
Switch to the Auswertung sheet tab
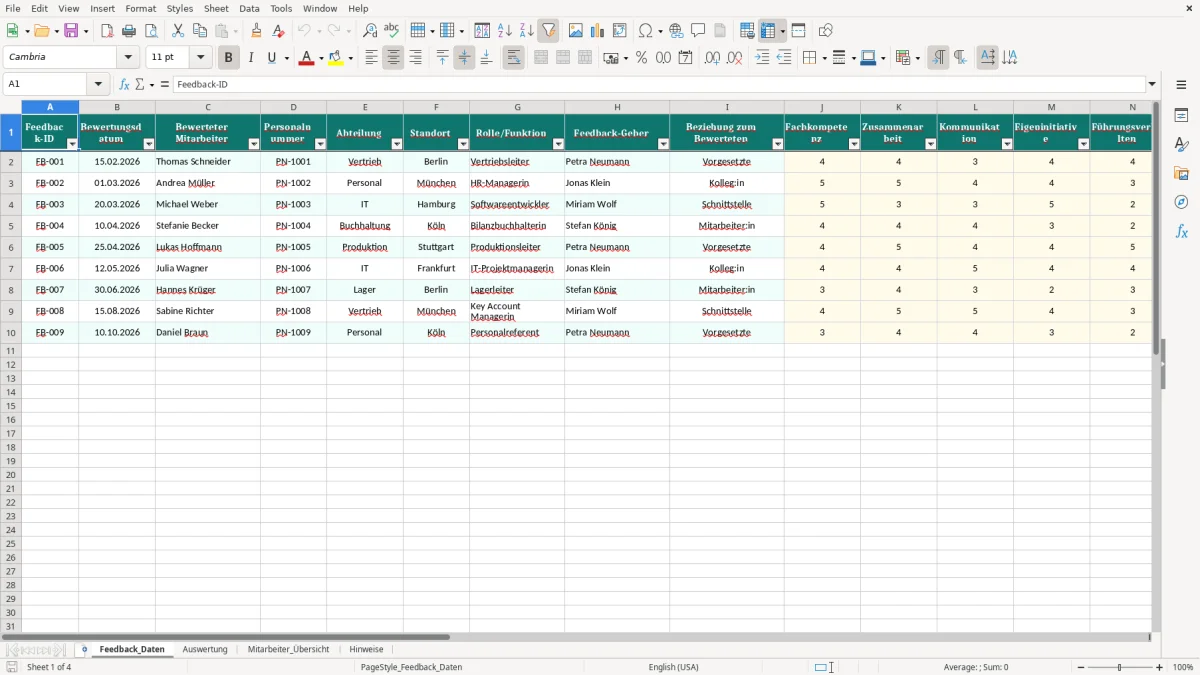[205, 650]
